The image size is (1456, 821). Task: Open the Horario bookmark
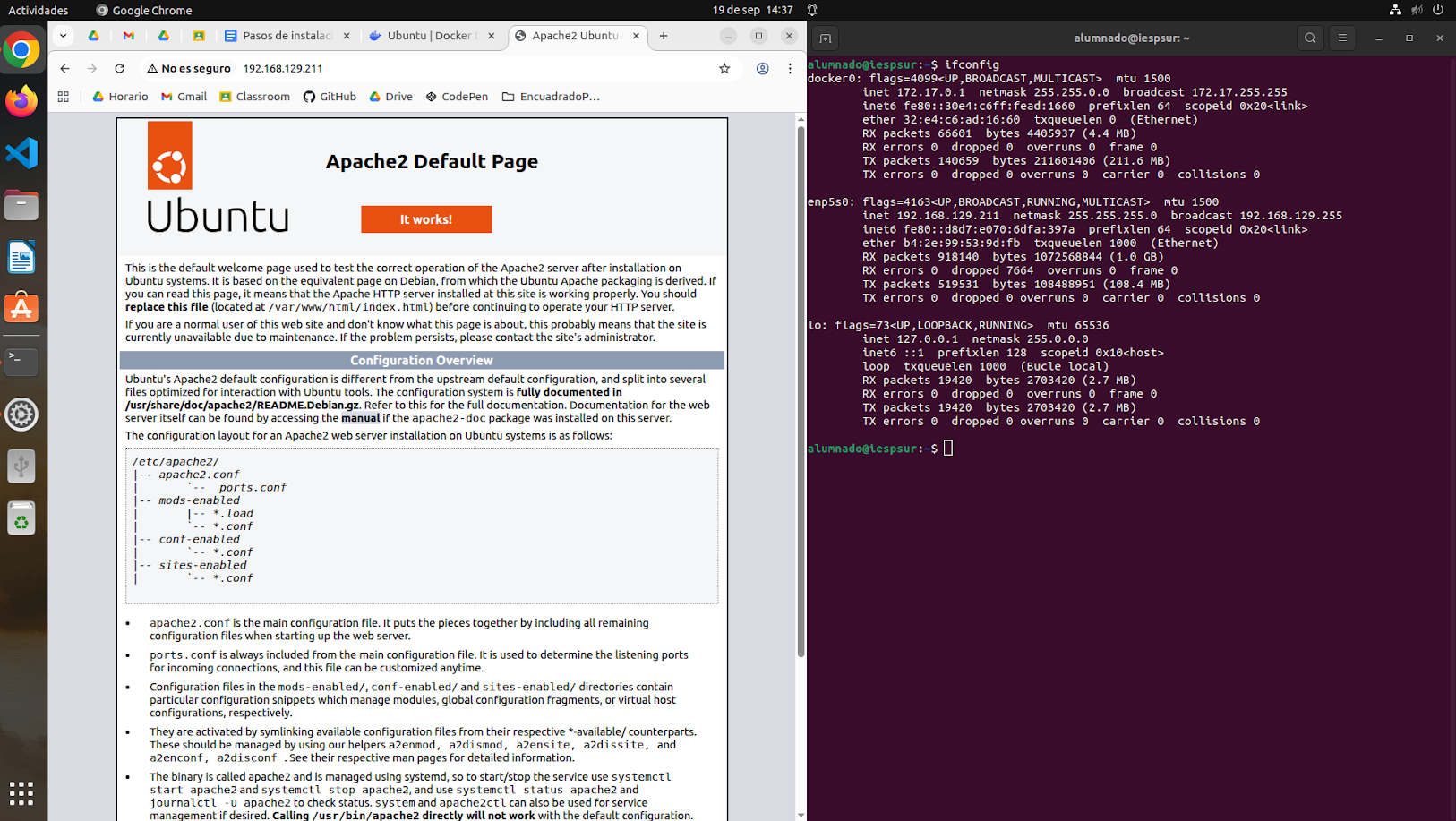pyautogui.click(x=120, y=97)
